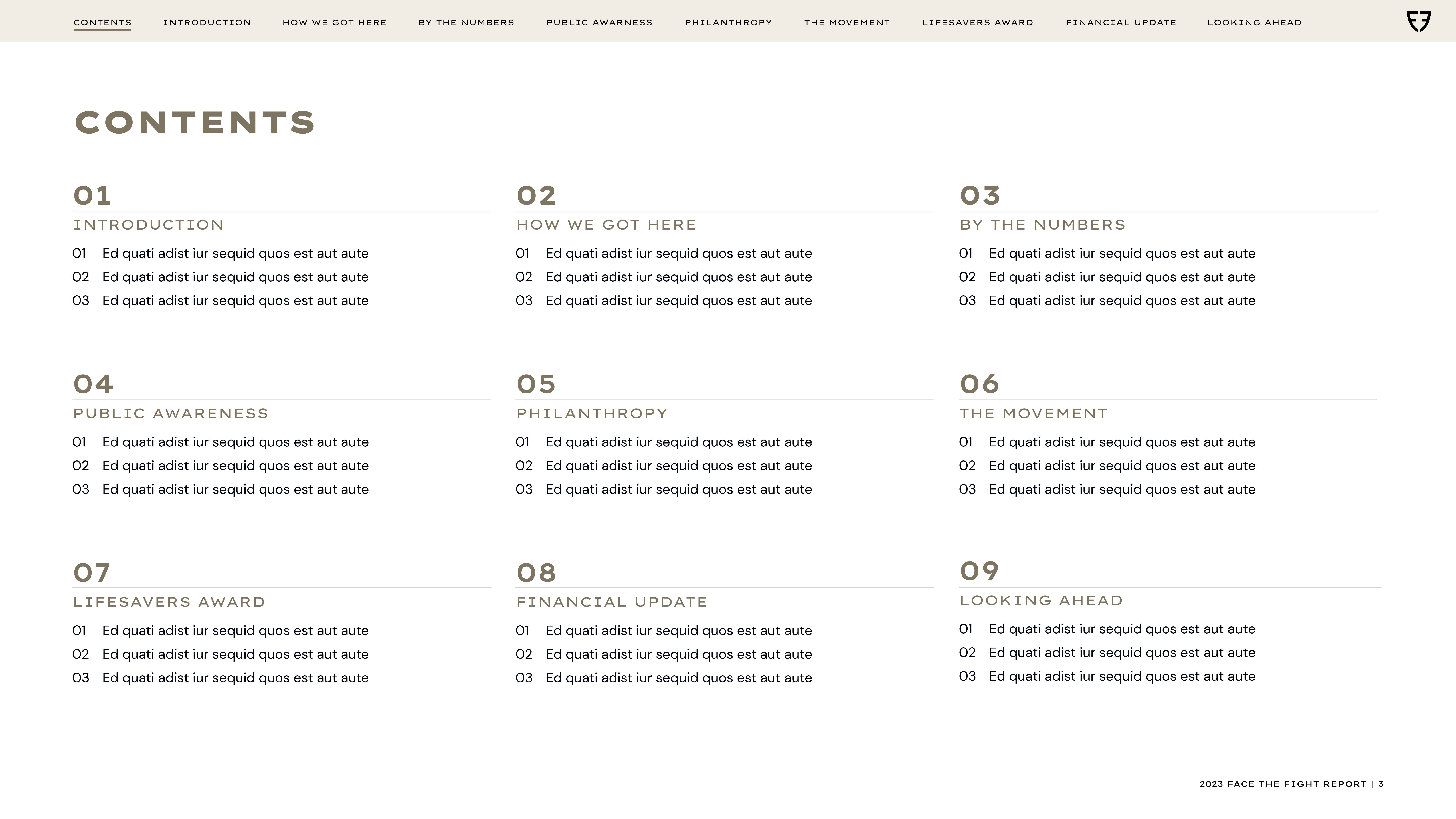Select item 03 under Public Awareness section
This screenshot has height=819, width=1456.
point(220,490)
